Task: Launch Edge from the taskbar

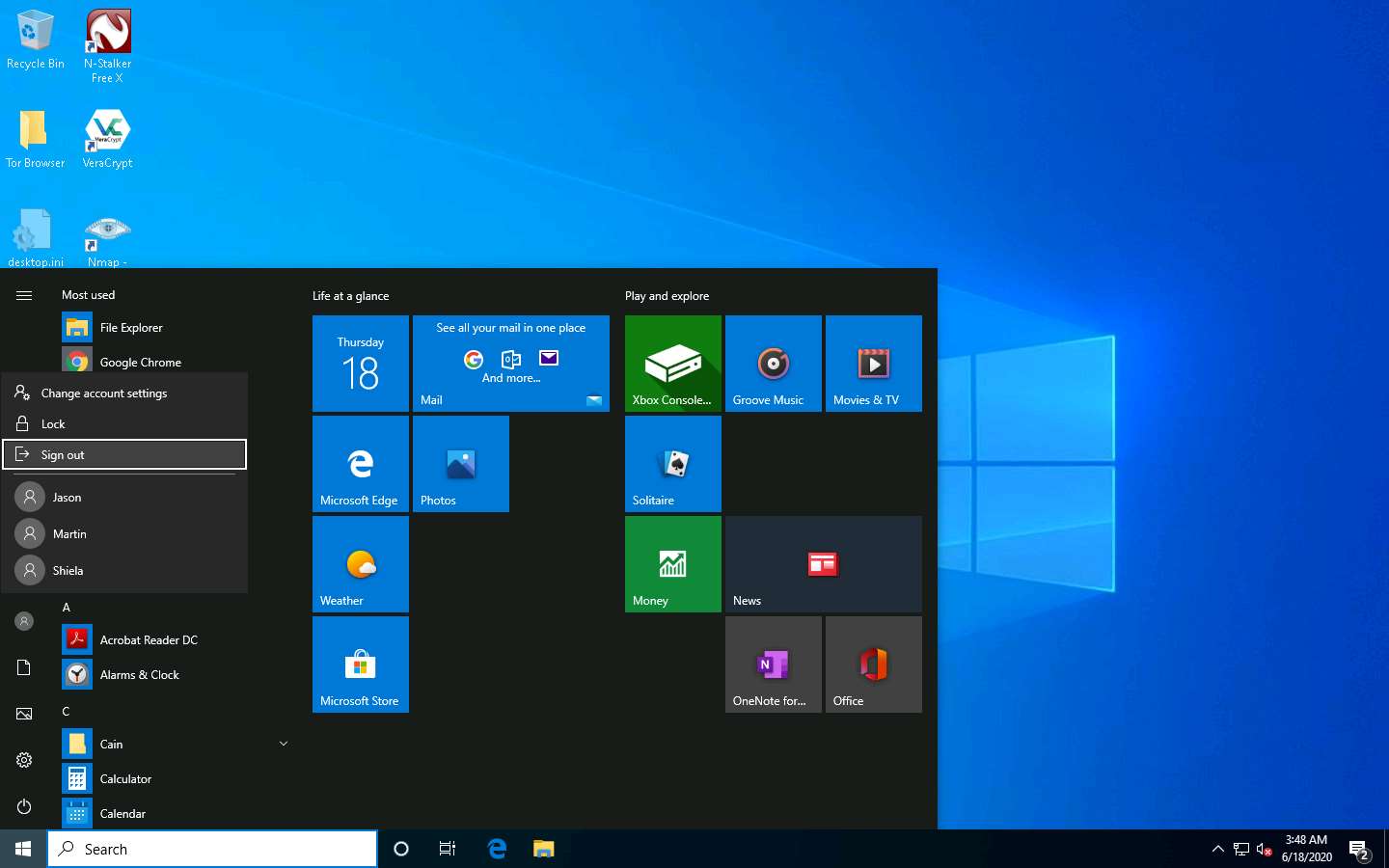Action: [x=497, y=849]
